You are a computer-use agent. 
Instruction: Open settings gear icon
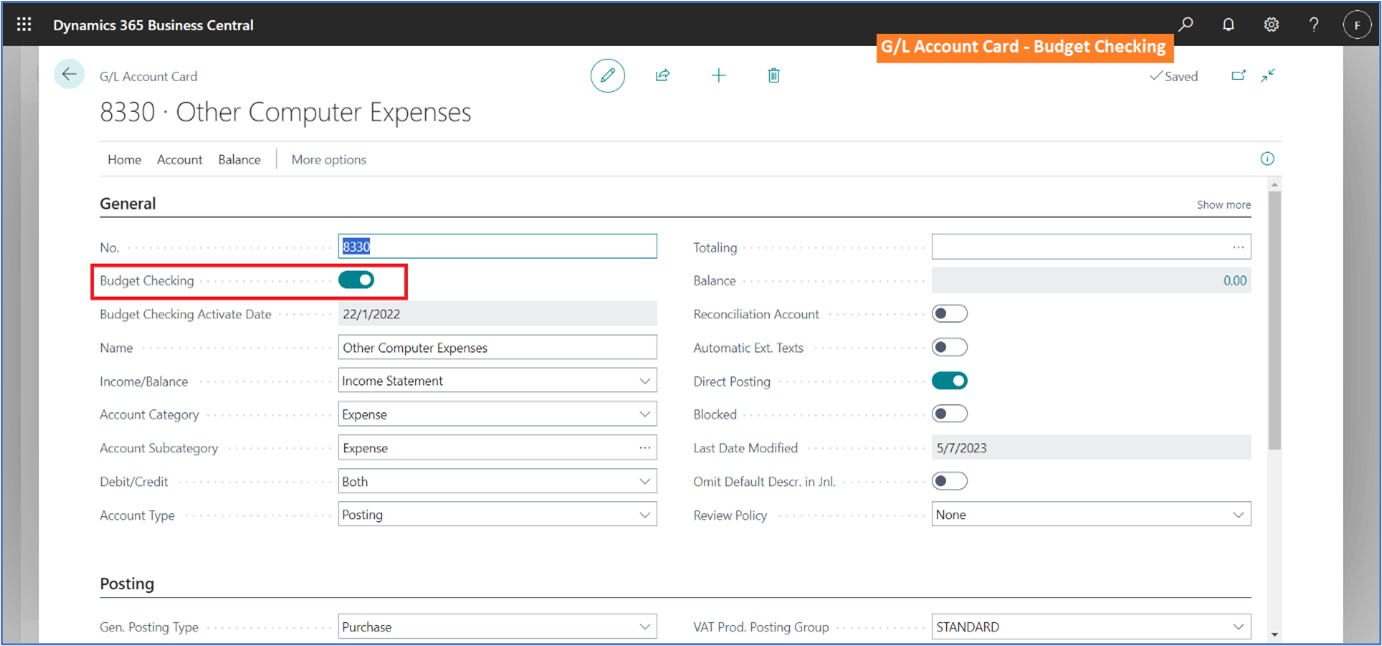[1271, 24]
